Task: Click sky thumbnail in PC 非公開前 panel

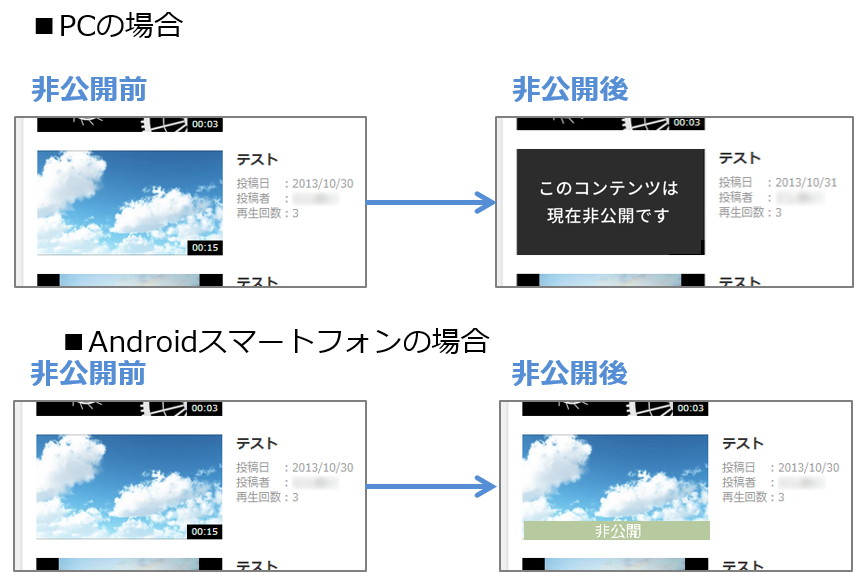Action: pyautogui.click(x=129, y=203)
